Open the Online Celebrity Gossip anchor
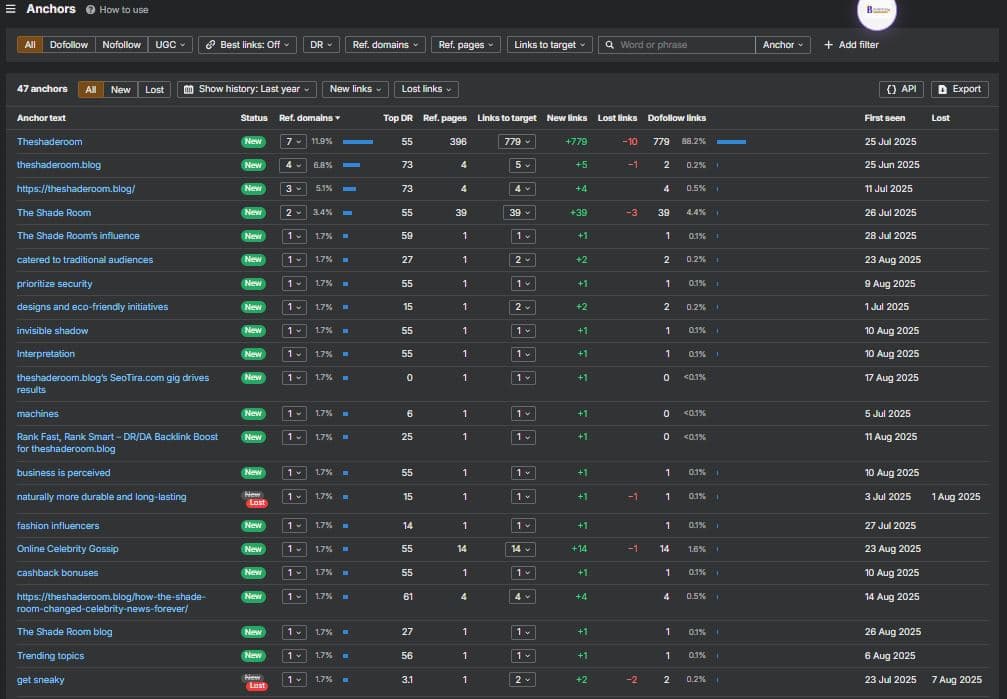This screenshot has width=1007, height=699. pyautogui.click(x=67, y=549)
